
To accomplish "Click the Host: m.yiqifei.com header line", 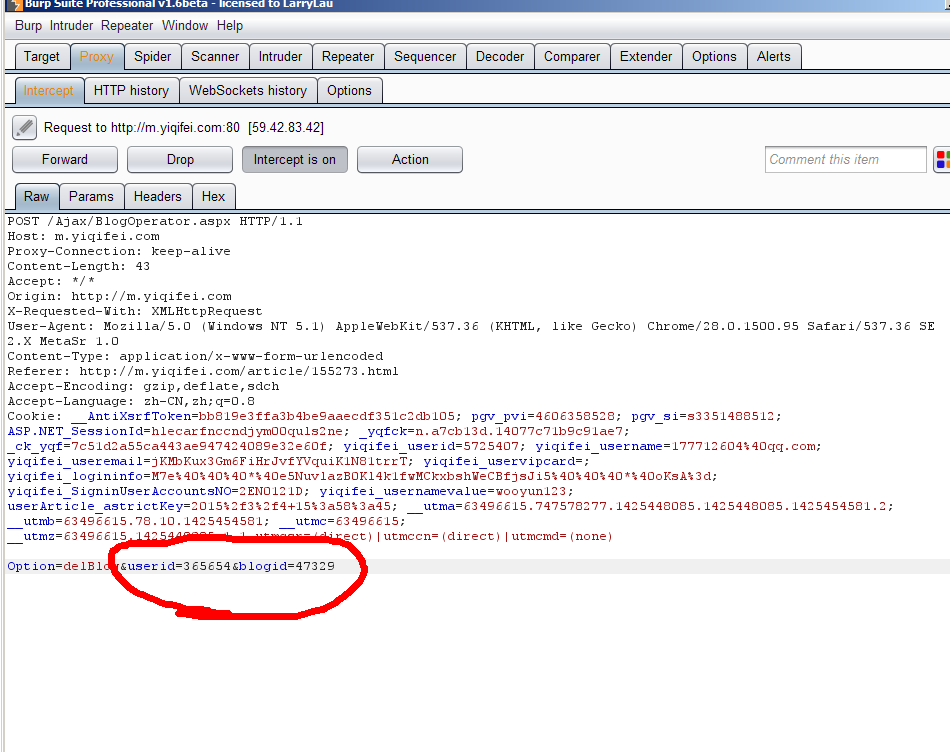I will (84, 236).
